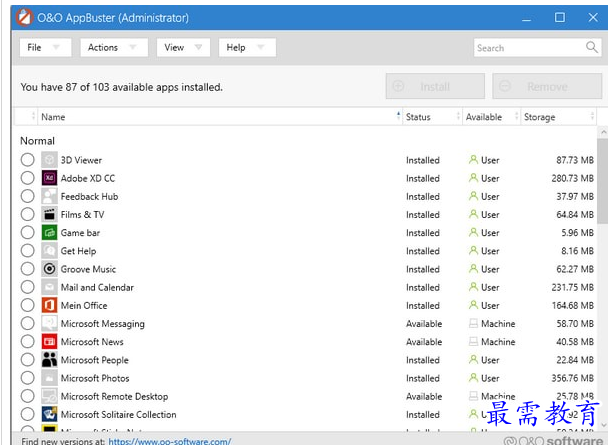Screen dimensions: 608x445
Task: Select the Microsoft Solitaire Collection radio button
Action: [x=28, y=414]
